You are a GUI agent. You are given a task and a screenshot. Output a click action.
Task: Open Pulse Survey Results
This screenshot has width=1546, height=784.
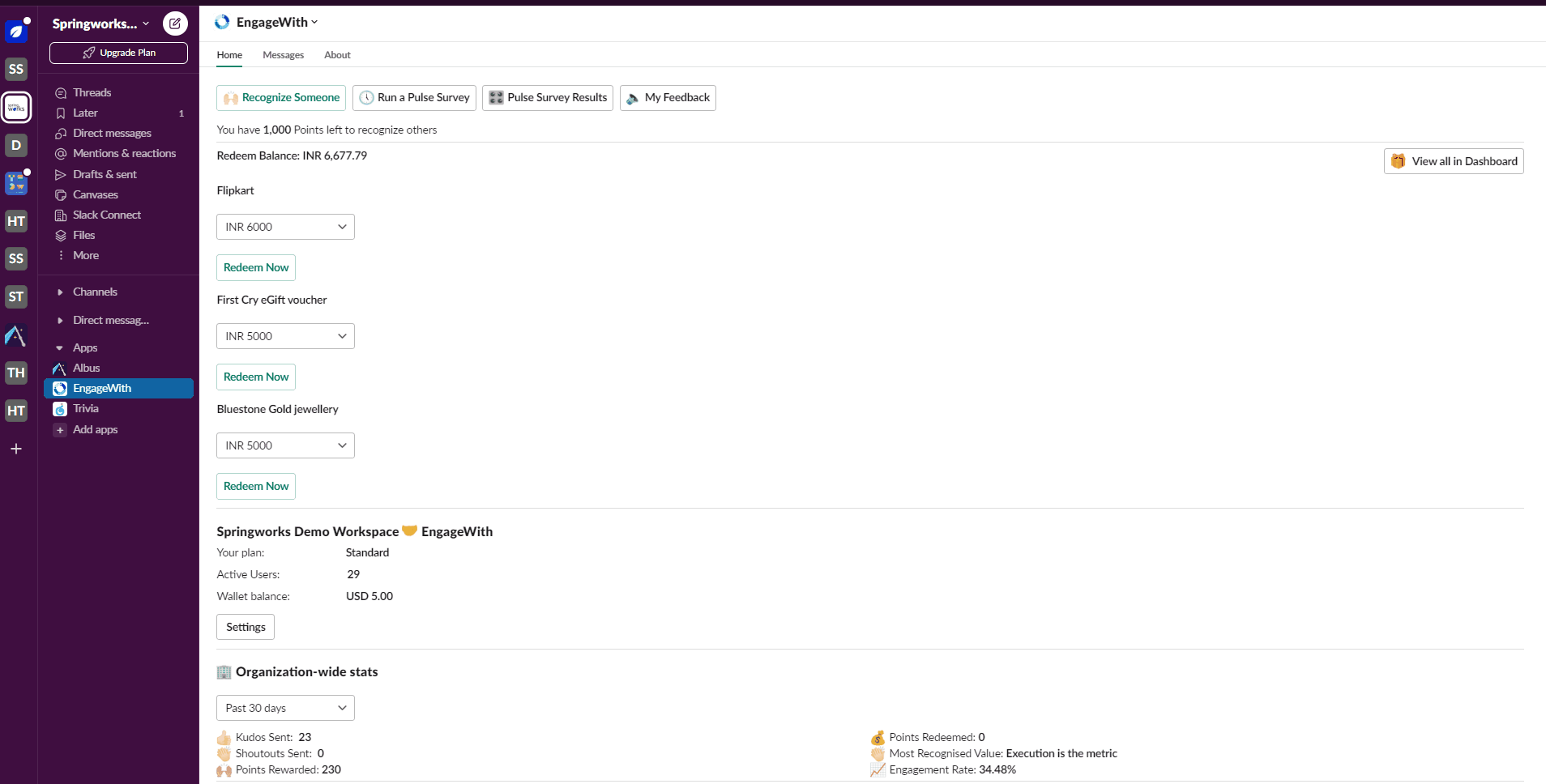548,98
